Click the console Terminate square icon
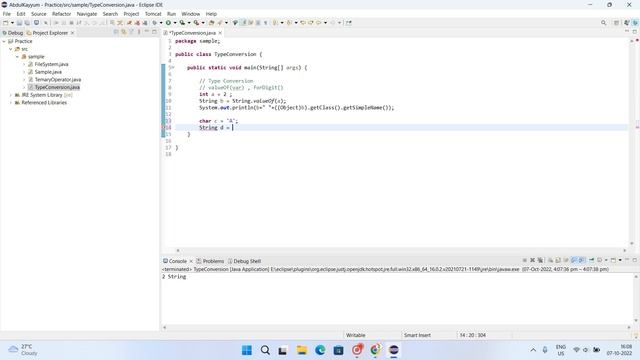The image size is (640, 360). (x=524, y=260)
